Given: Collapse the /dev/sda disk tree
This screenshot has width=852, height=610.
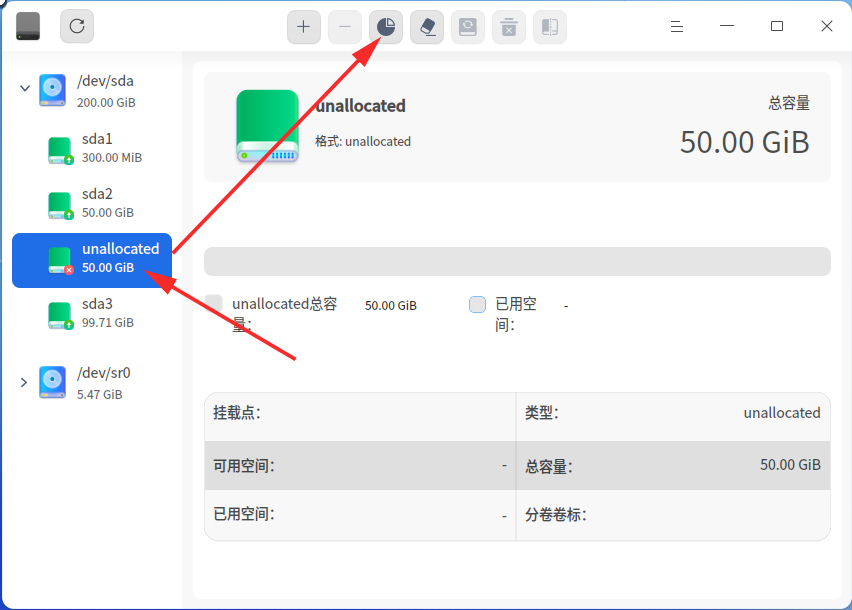Looking at the screenshot, I should 24,88.
